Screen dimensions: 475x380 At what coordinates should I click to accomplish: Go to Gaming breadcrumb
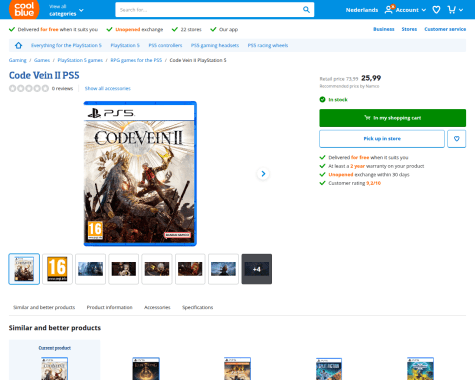[18, 60]
